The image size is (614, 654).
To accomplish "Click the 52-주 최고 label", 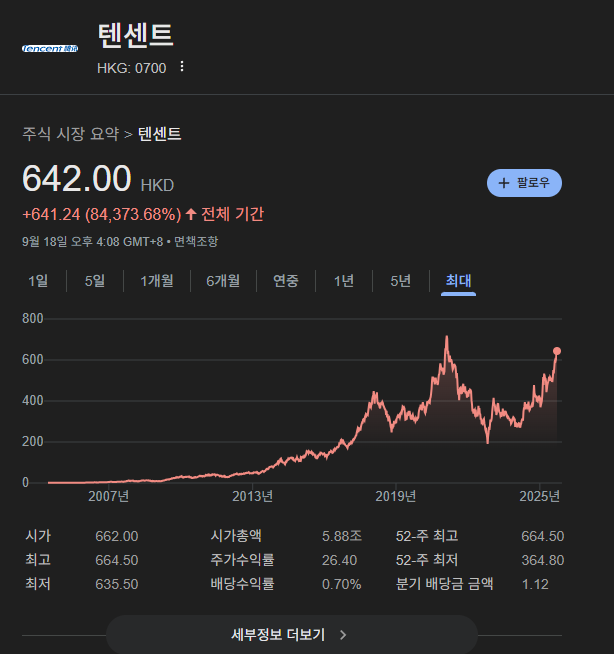I will pyautogui.click(x=427, y=536).
